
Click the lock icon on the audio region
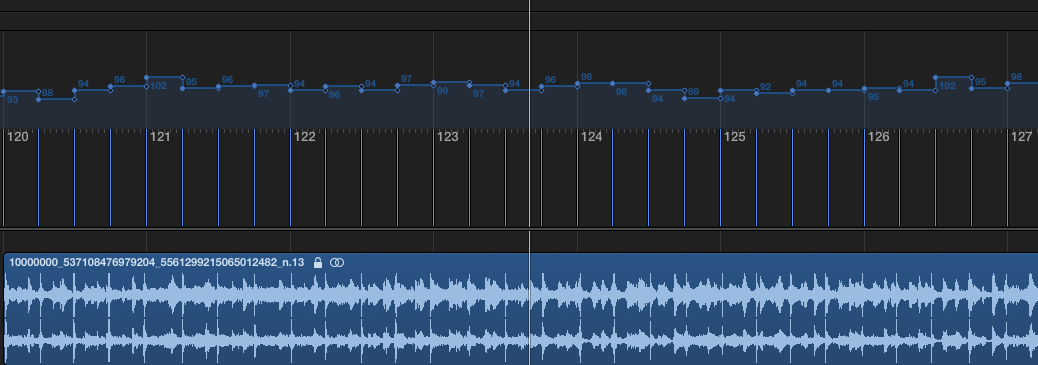tap(318, 262)
